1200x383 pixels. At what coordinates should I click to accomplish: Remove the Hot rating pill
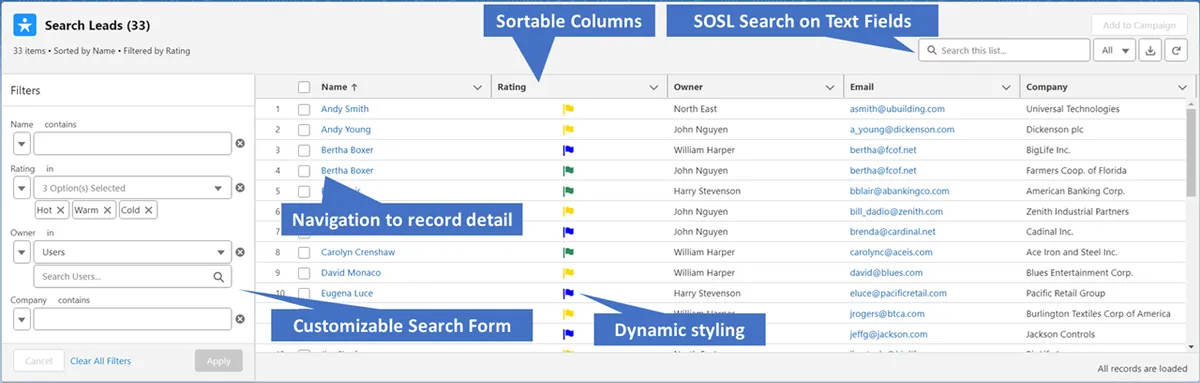click(x=60, y=210)
